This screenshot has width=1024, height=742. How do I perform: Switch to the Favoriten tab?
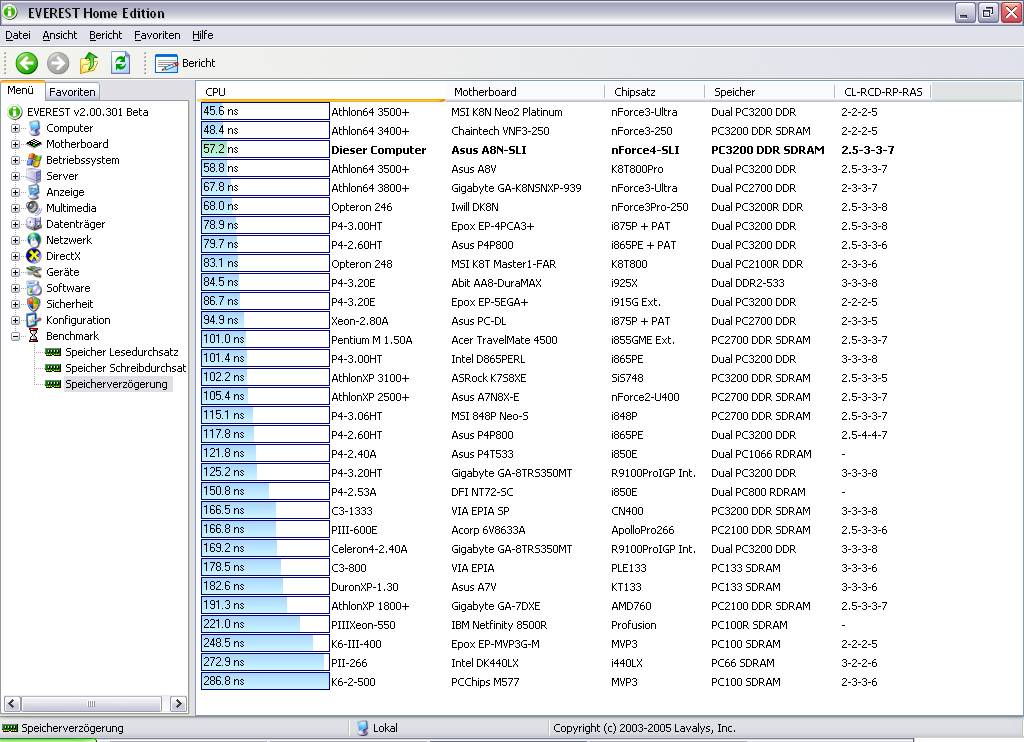click(72, 91)
